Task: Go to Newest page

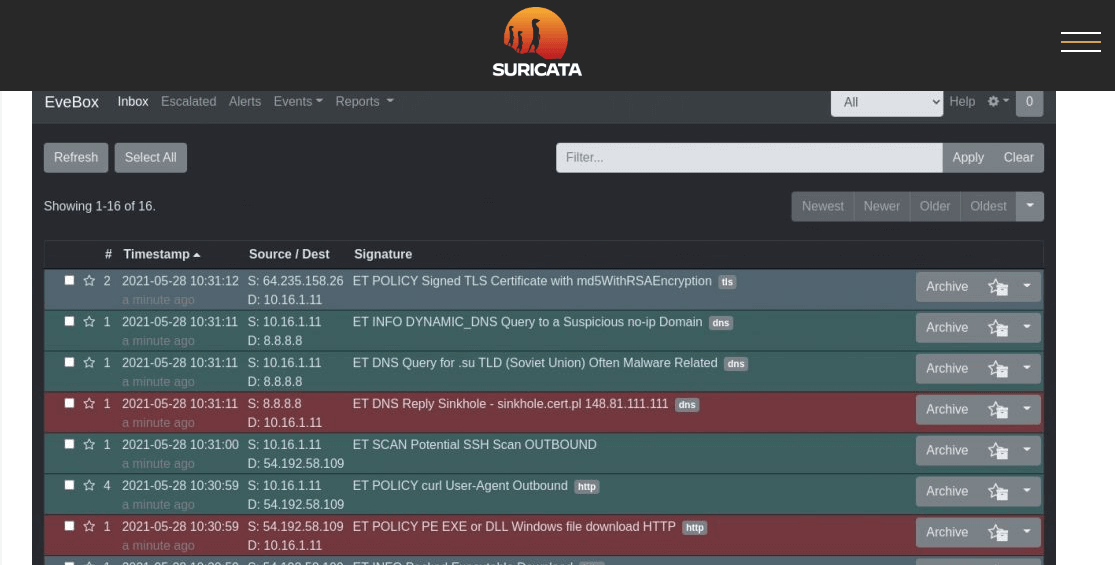Action: pos(823,206)
